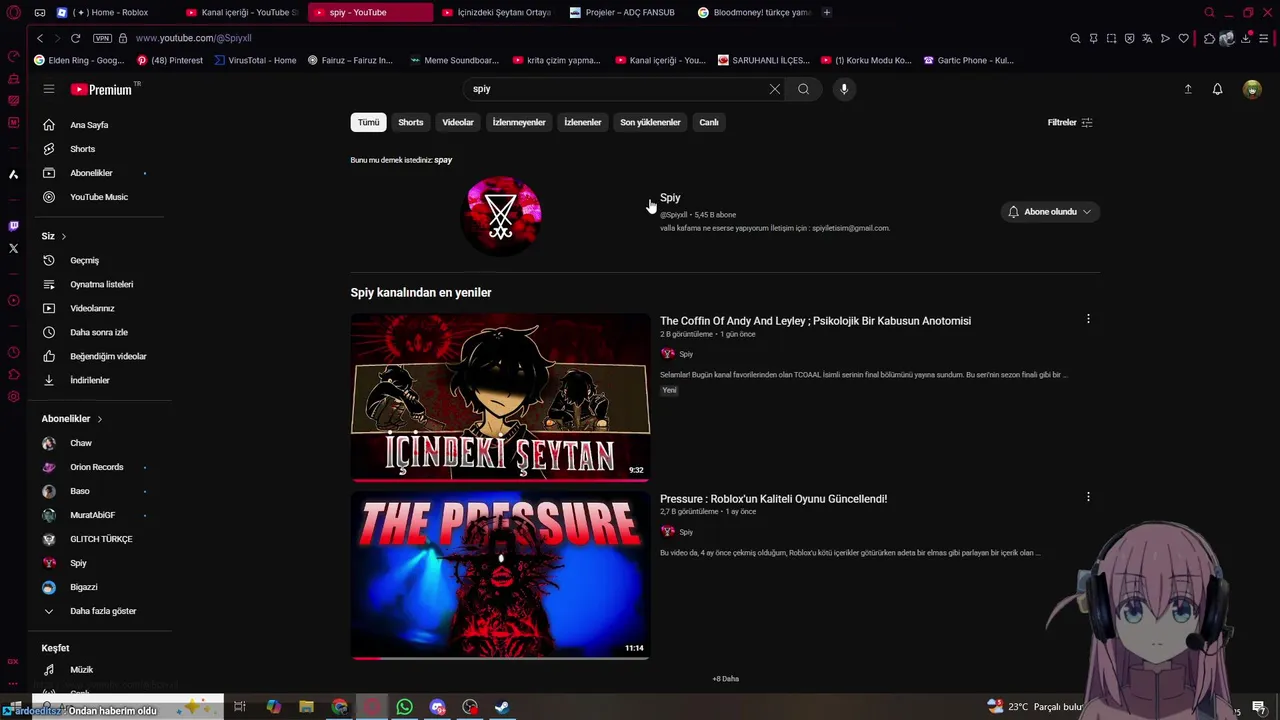Viewport: 1280px width, 720px height.
Task: Open the notifications bell in the header
Action: click(1217, 89)
